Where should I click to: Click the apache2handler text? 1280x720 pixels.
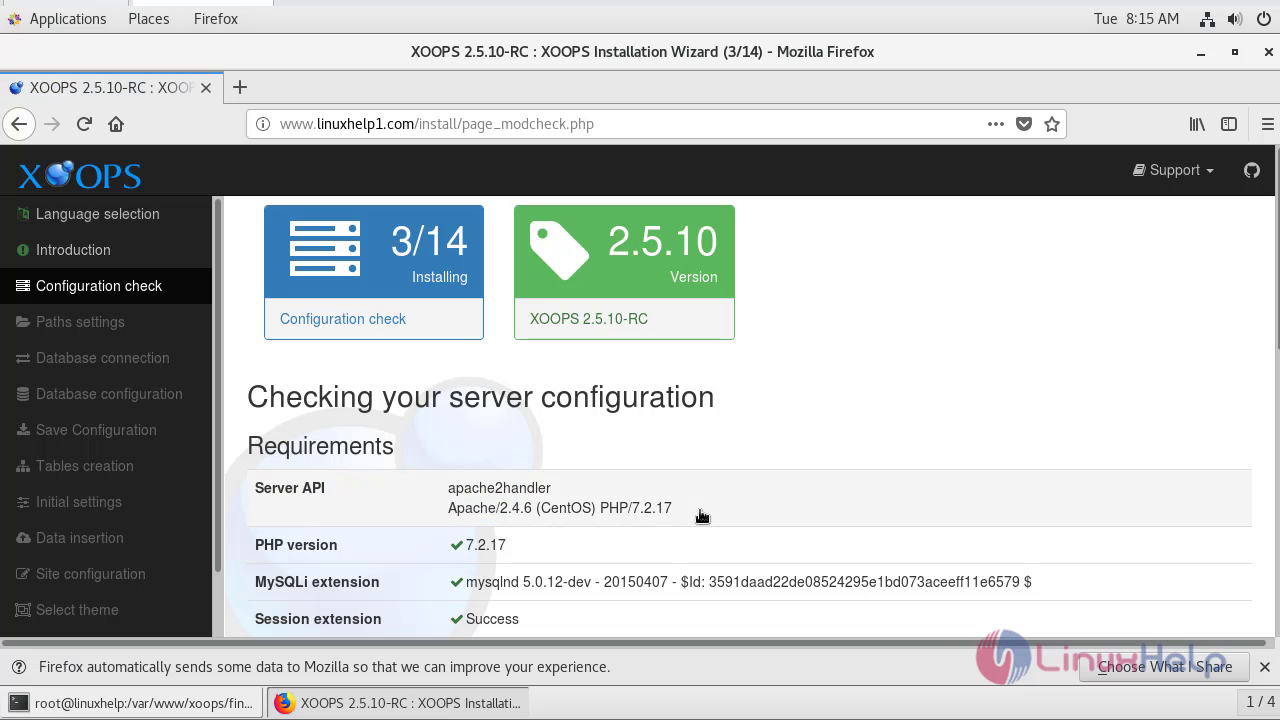(x=499, y=488)
